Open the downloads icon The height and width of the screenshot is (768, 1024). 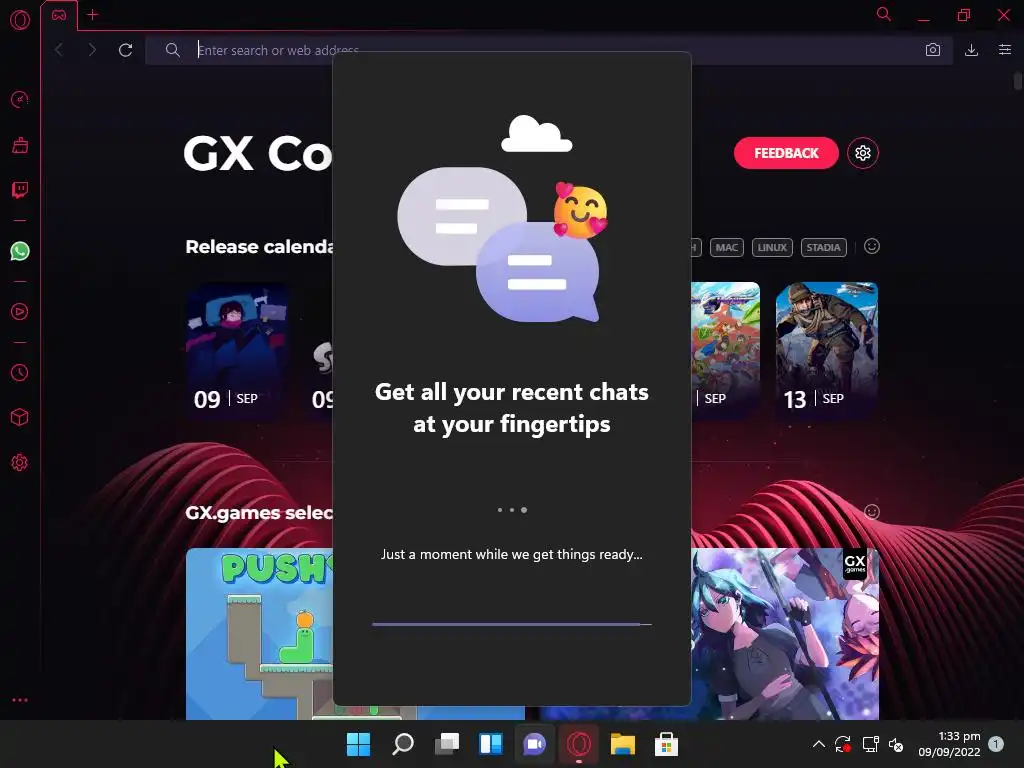click(x=971, y=50)
